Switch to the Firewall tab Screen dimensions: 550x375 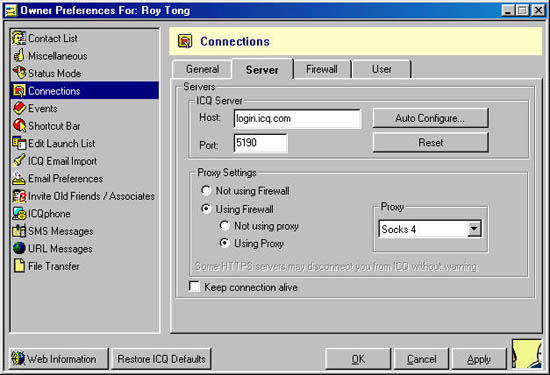322,69
